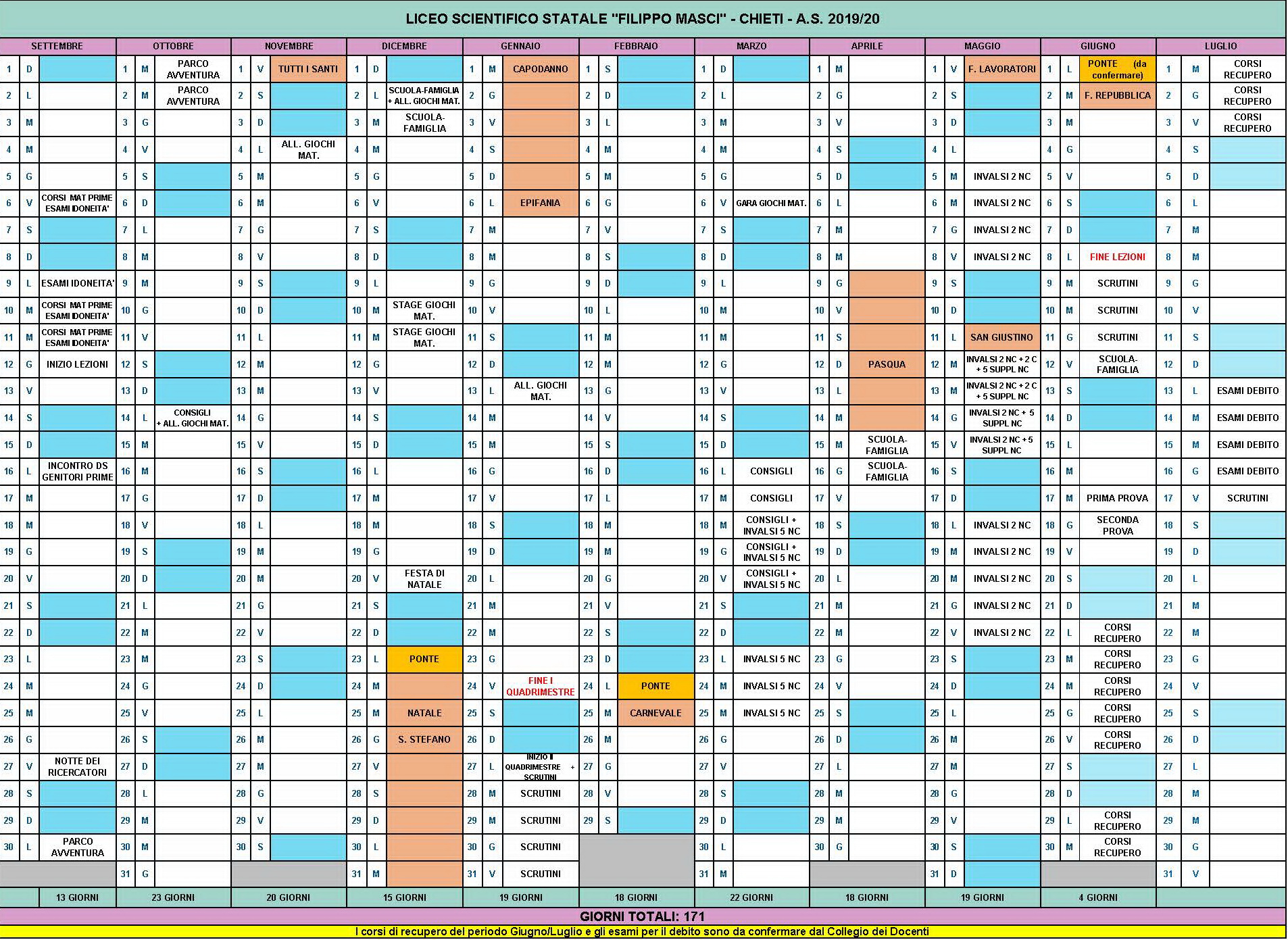This screenshot has height=940, width=1288.
Task: Click the FEBBRAIO month header
Action: point(637,46)
